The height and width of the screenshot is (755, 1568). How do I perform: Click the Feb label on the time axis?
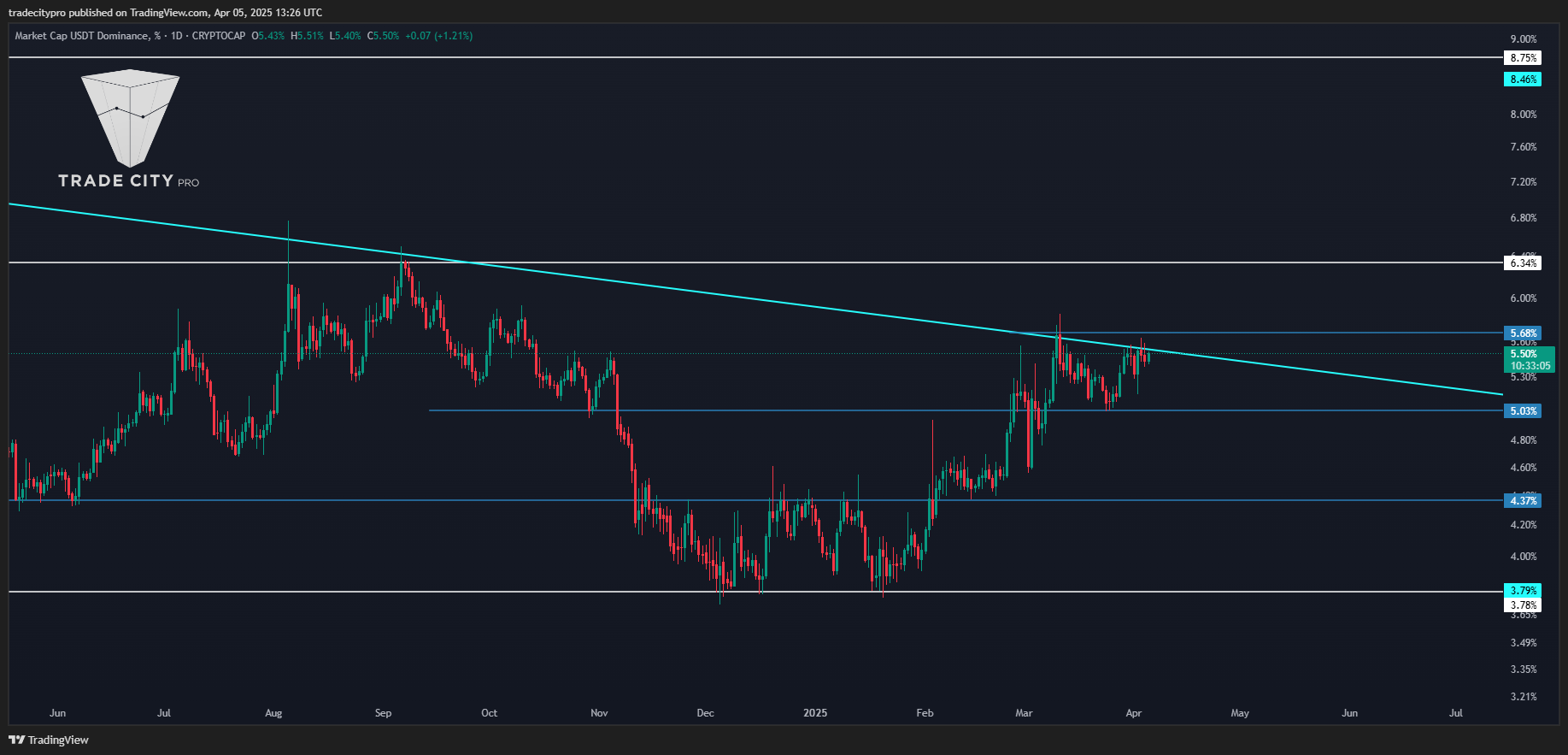[925, 713]
